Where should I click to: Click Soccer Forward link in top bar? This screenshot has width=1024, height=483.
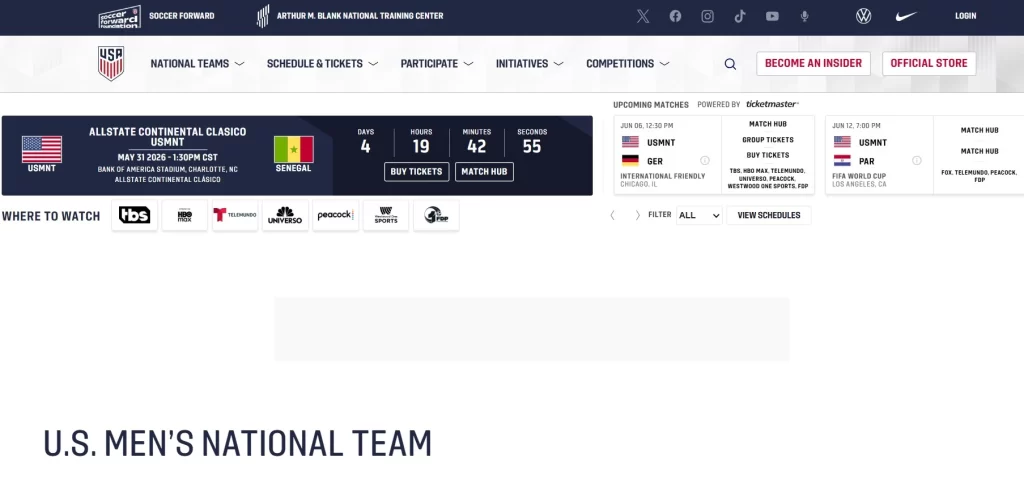[x=182, y=16]
